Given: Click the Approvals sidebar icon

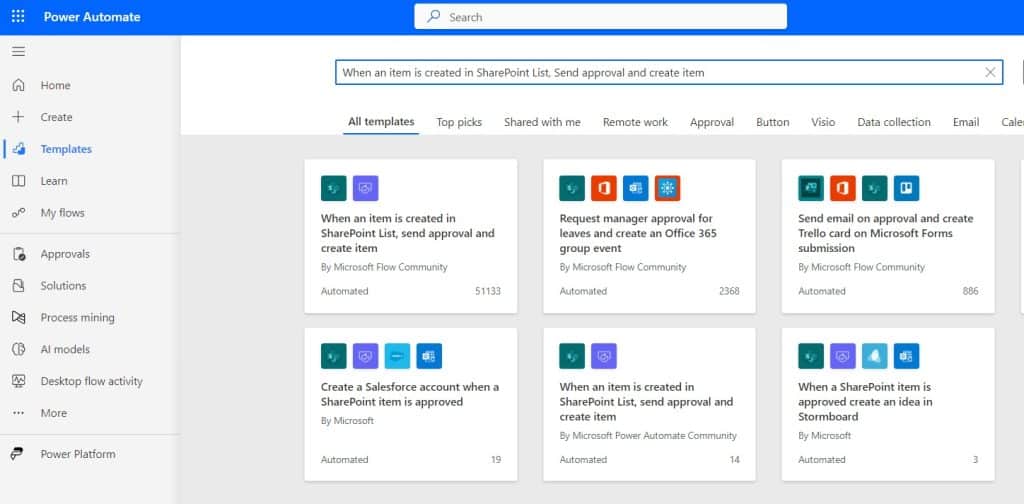Looking at the screenshot, I should pyautogui.click(x=19, y=254).
